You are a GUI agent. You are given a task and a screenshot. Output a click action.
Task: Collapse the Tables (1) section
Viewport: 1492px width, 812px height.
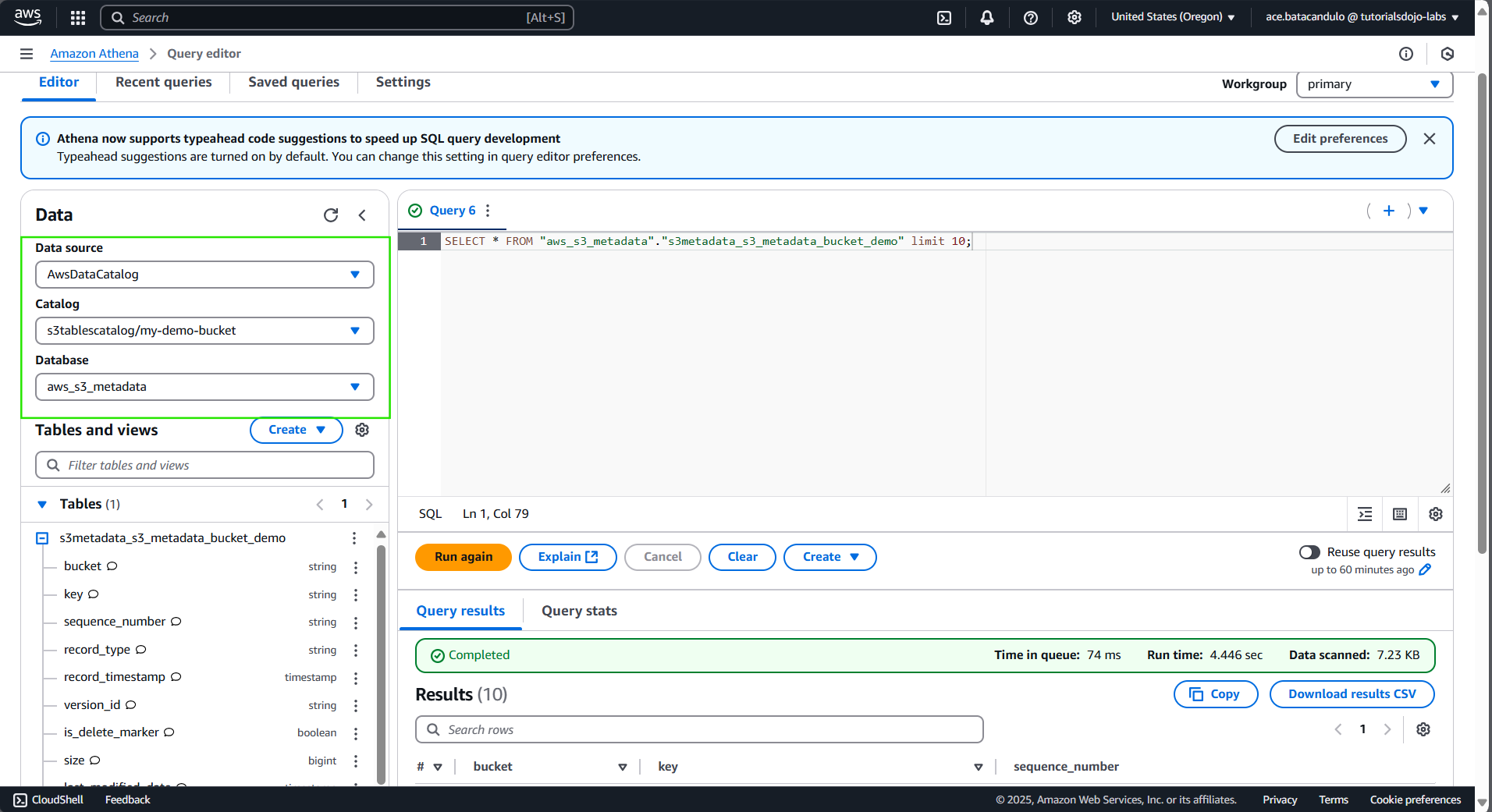click(42, 505)
